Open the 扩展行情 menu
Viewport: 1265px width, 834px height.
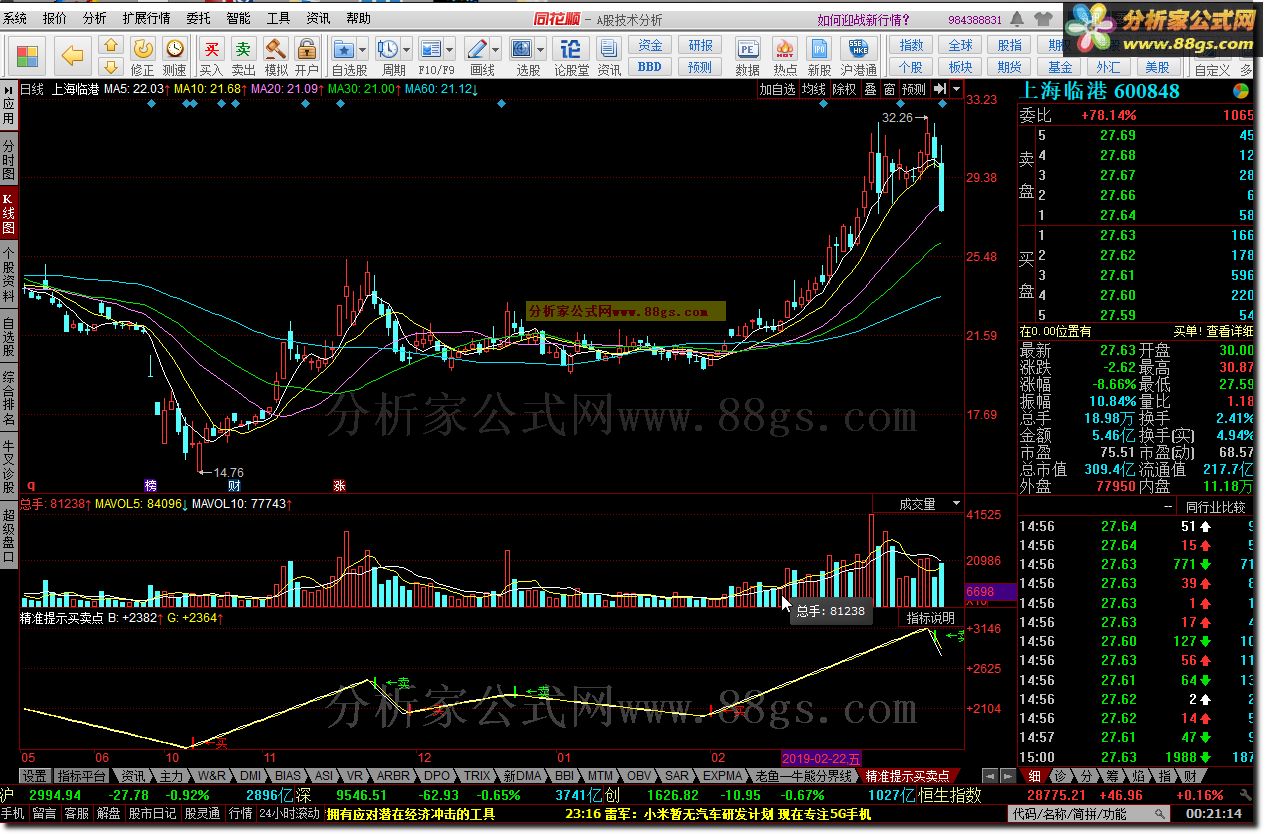coord(146,19)
